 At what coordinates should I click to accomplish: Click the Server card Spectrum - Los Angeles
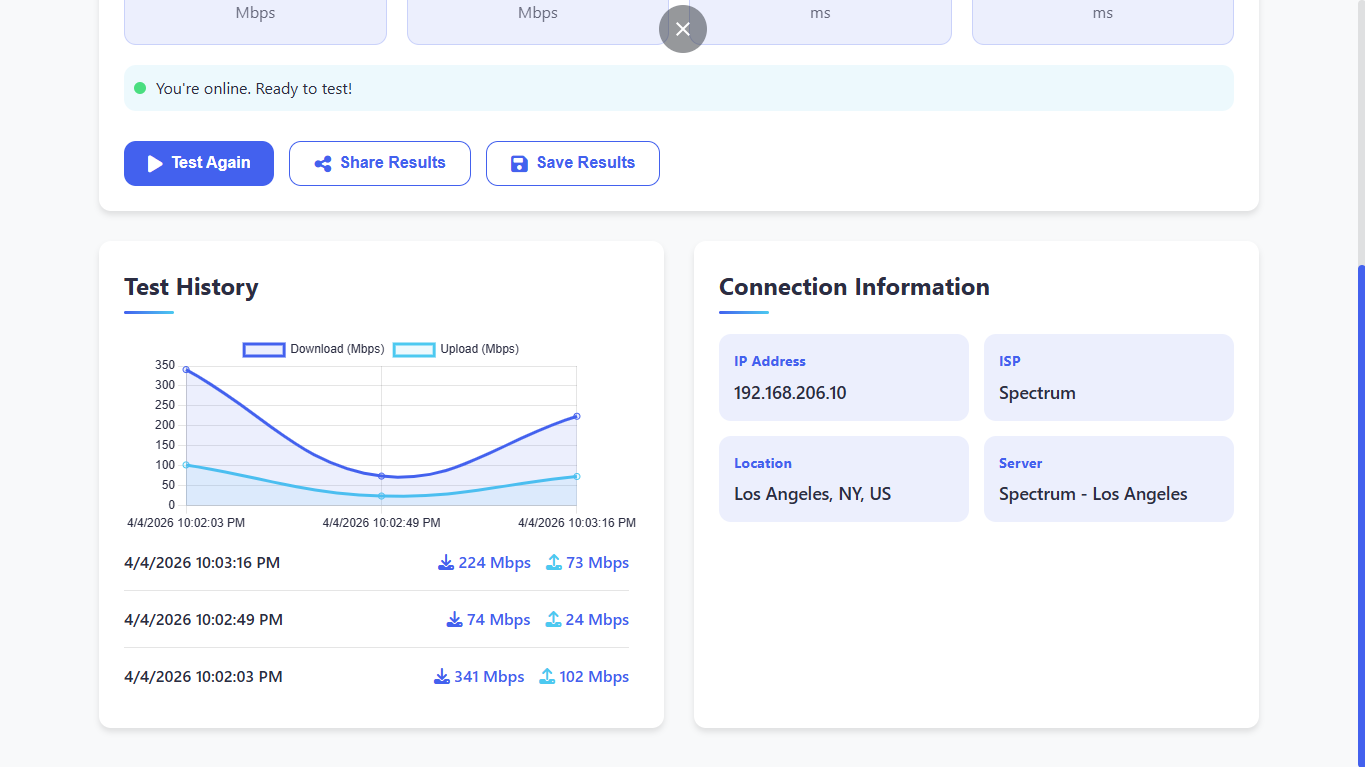point(1108,478)
